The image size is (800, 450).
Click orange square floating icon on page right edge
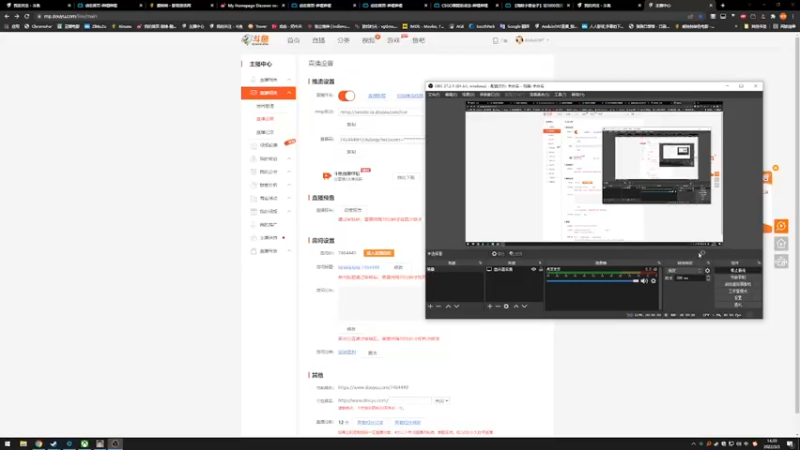(781, 226)
